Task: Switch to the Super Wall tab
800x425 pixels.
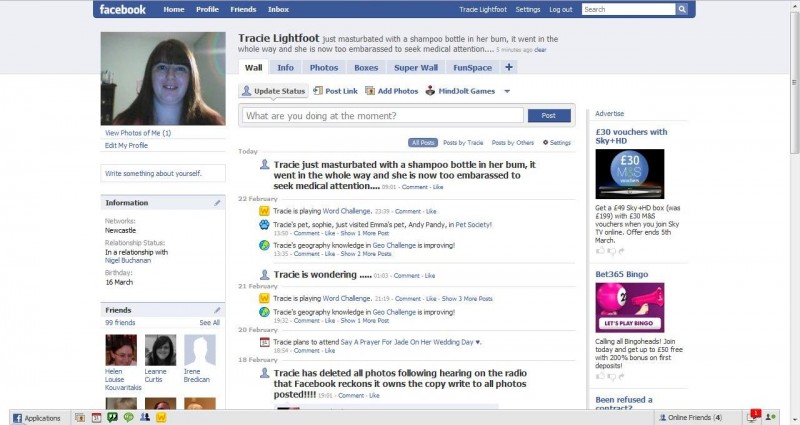Action: (416, 67)
